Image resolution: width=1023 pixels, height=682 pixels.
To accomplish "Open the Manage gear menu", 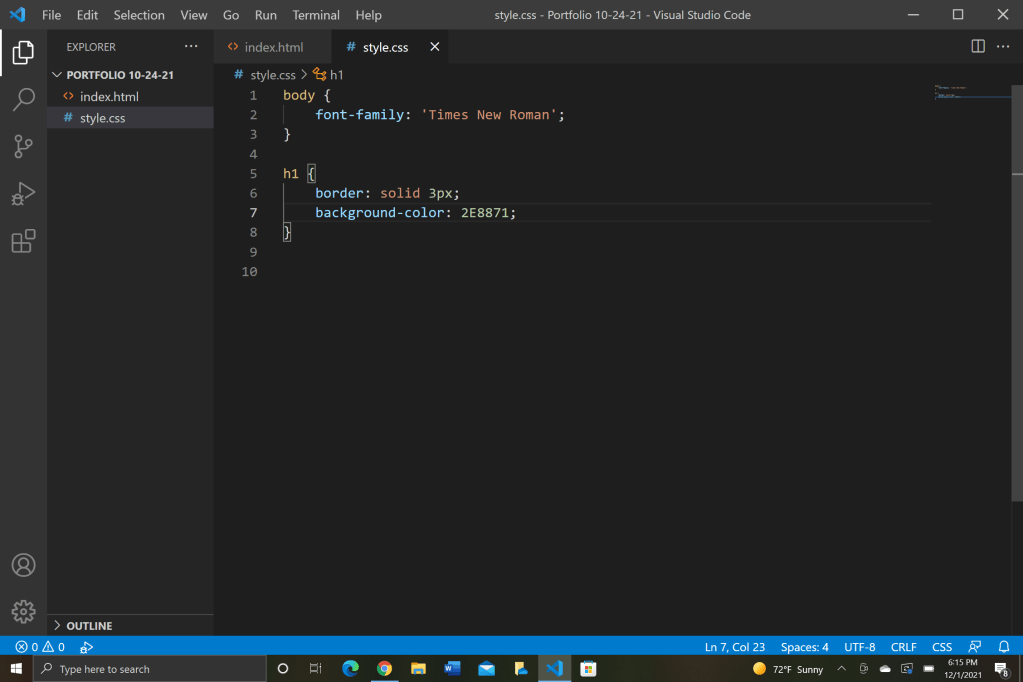I will point(23,611).
